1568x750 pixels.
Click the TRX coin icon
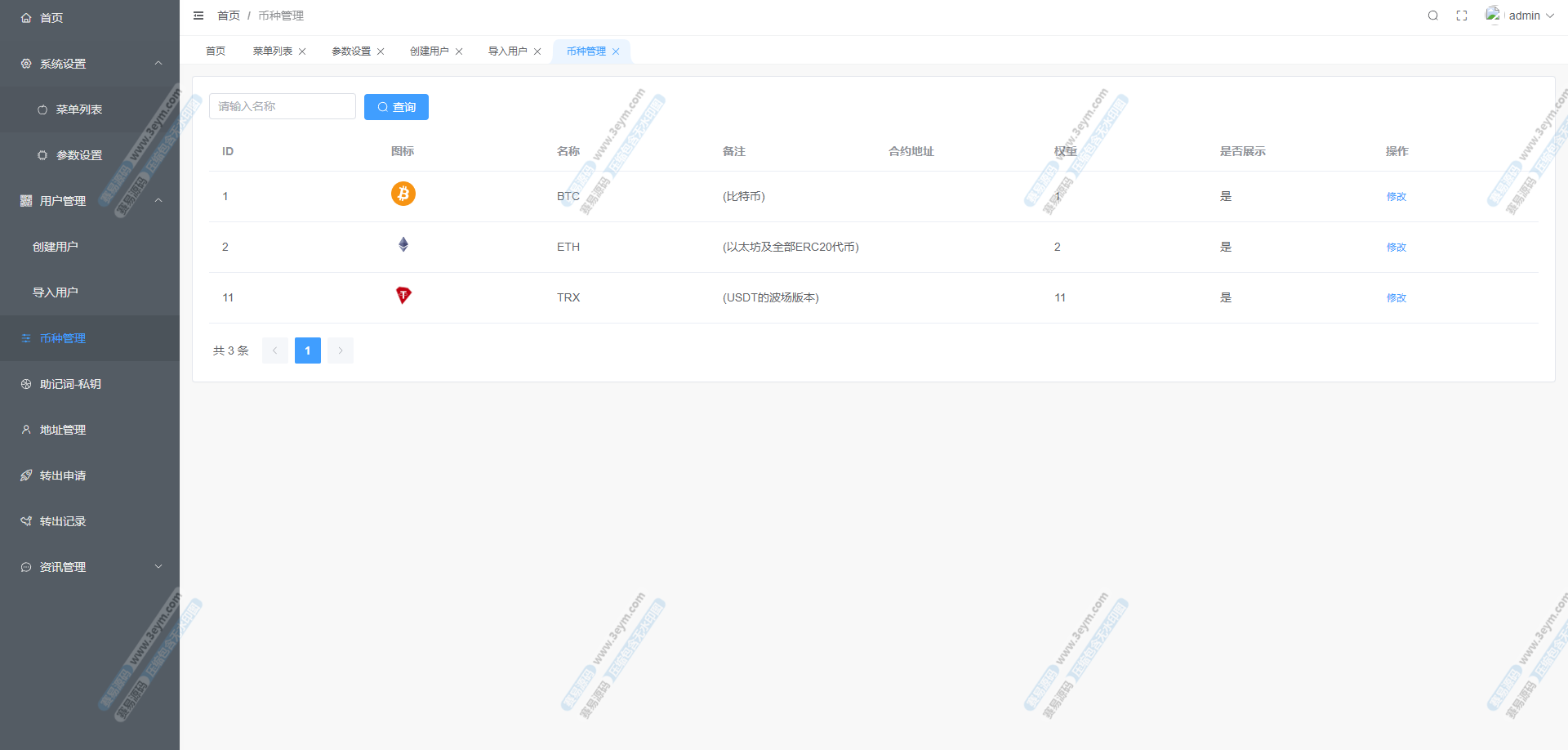pyautogui.click(x=403, y=295)
